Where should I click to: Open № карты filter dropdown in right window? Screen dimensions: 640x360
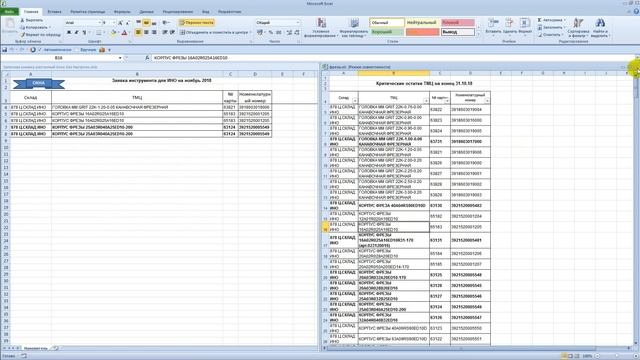(447, 100)
